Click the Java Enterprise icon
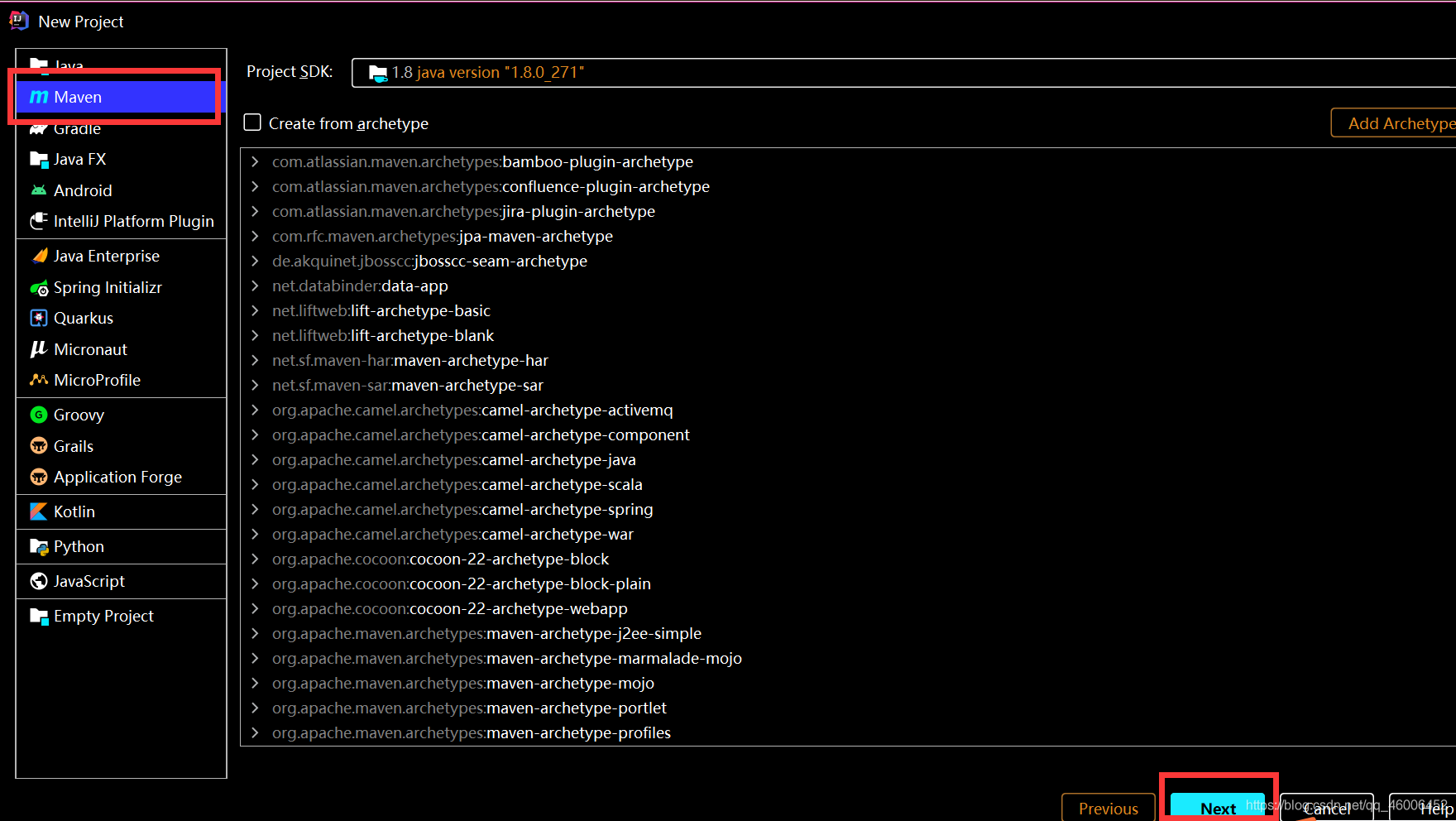This screenshot has width=1456, height=821. pyautogui.click(x=39, y=256)
